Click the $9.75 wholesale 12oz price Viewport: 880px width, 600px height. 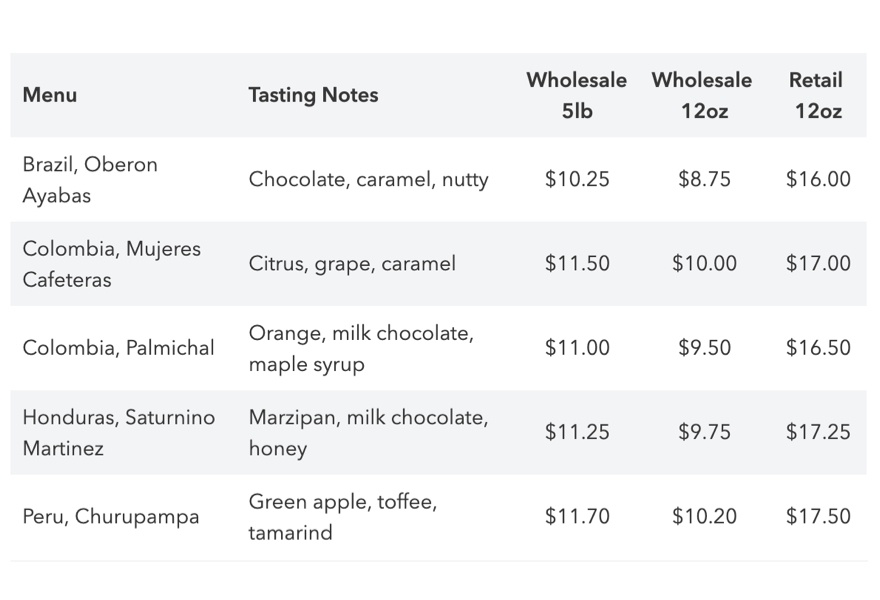704,432
